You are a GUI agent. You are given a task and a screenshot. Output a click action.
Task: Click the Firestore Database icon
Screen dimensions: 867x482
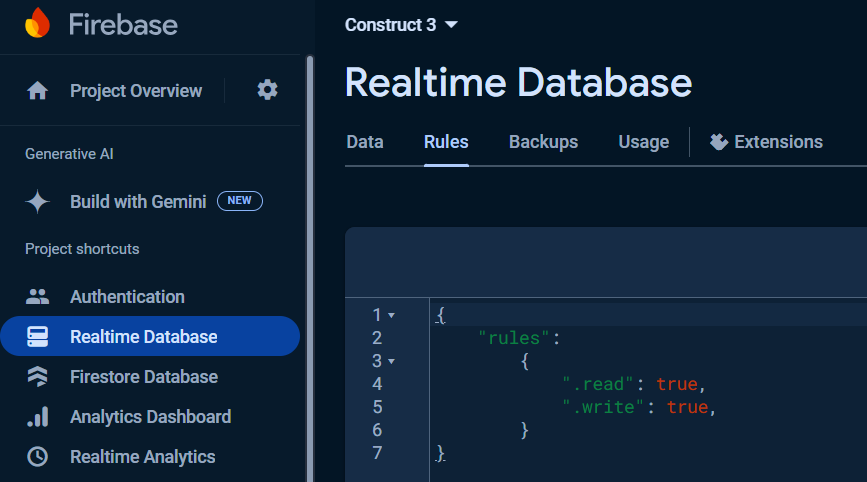[x=38, y=377]
